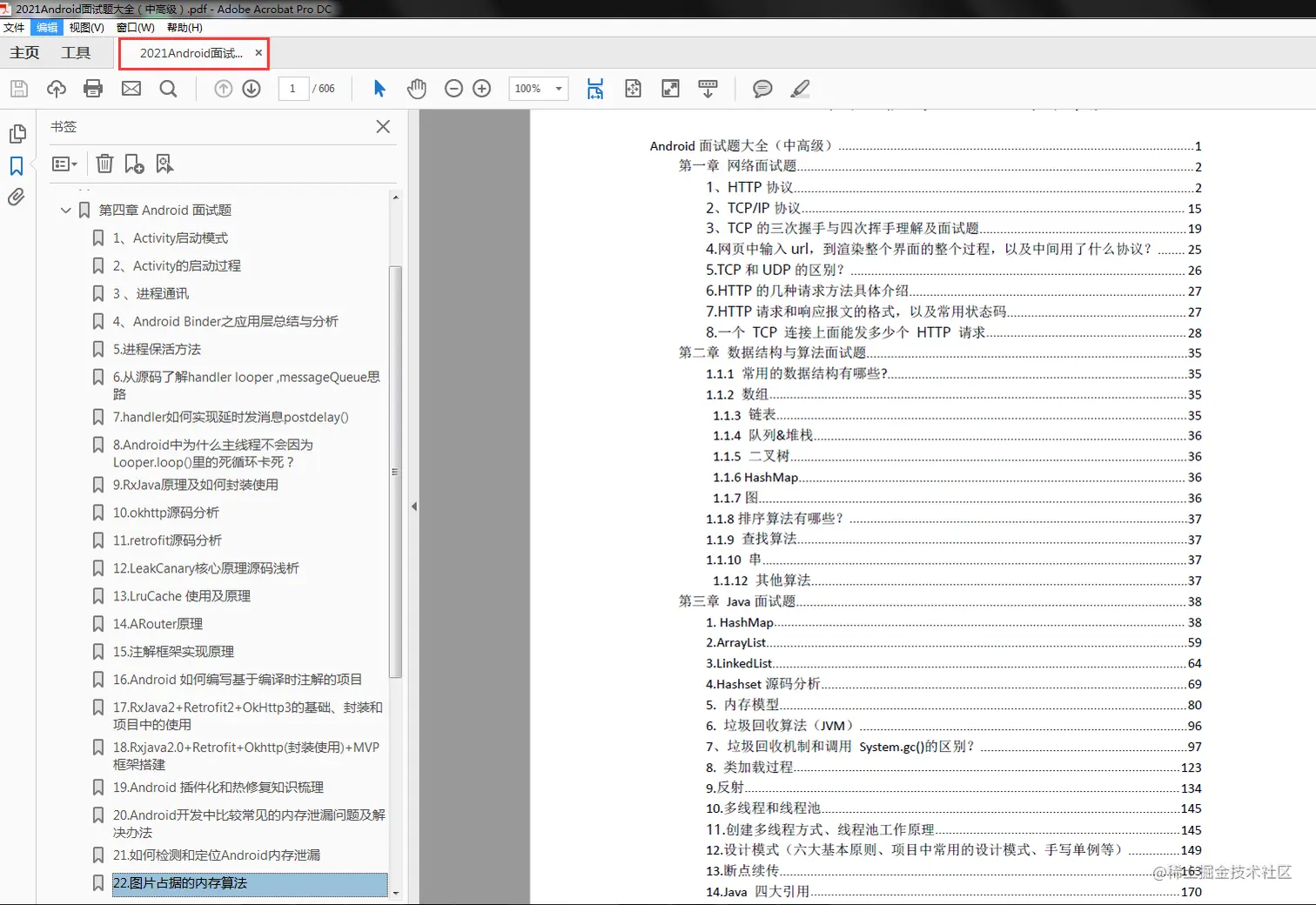Open bookmark 9.RxJava原理及如何封装使用
This screenshot has height=905, width=1316.
pos(196,486)
